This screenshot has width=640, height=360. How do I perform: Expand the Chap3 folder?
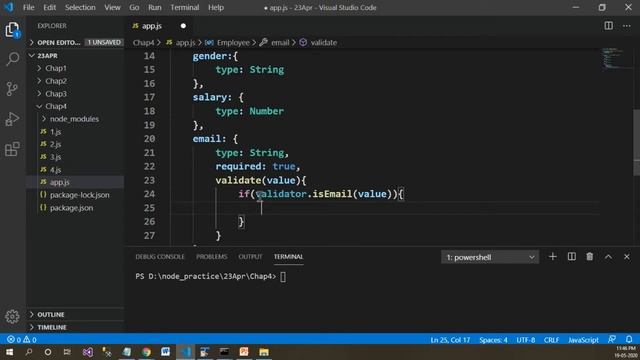(76, 93)
